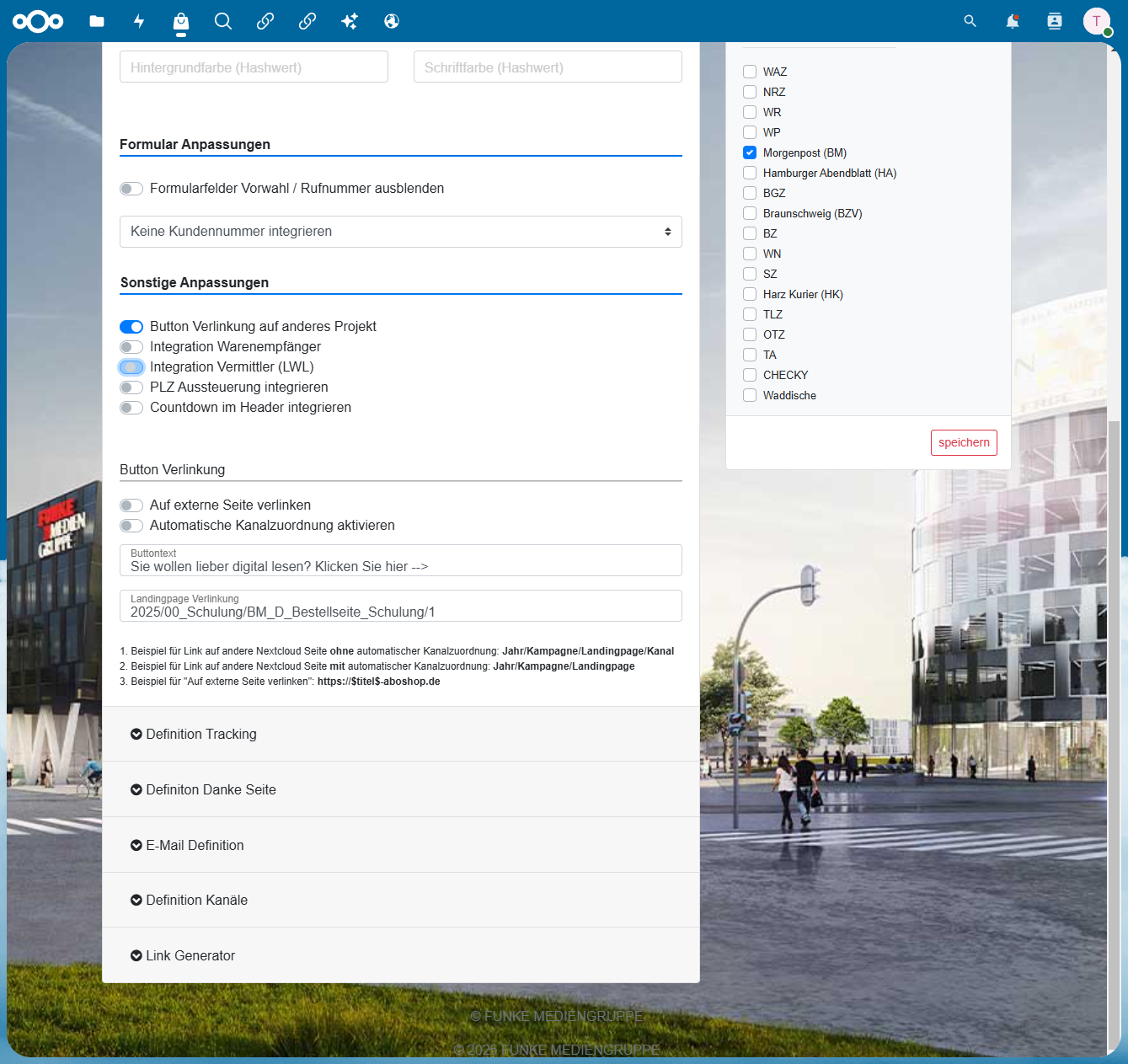
Task: Toggle Integration Vermittler (LWL) switch
Action: (x=131, y=367)
